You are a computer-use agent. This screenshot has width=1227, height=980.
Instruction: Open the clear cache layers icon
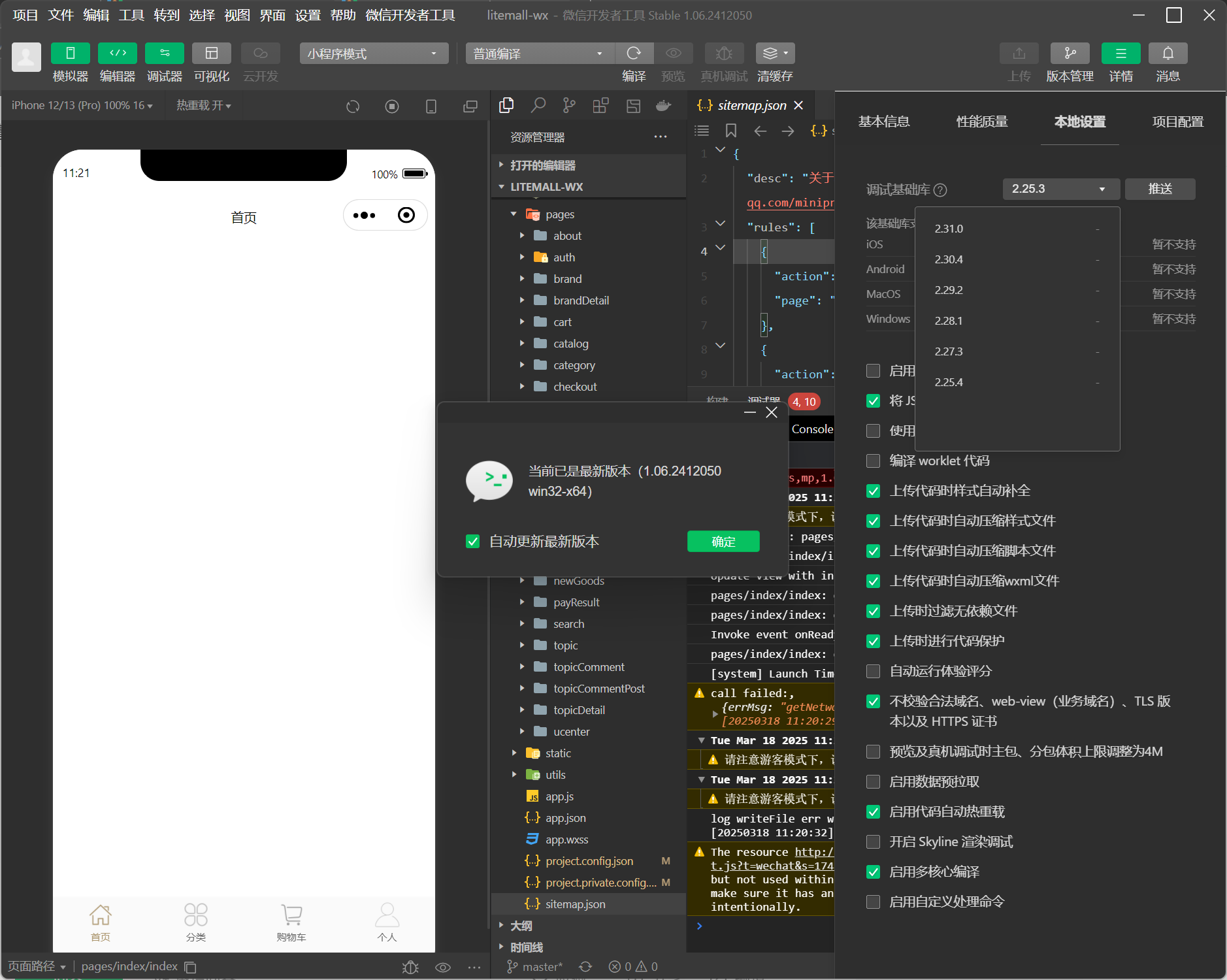click(775, 53)
